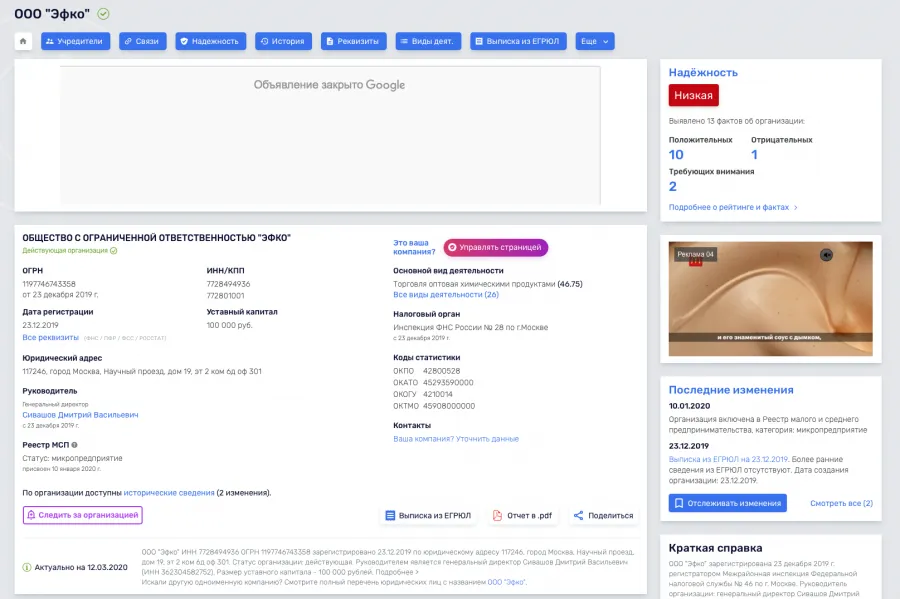Viewport: 900px width, 599px height.
Task: Select the ОКОГУ code 4210014
Action: coord(438,394)
